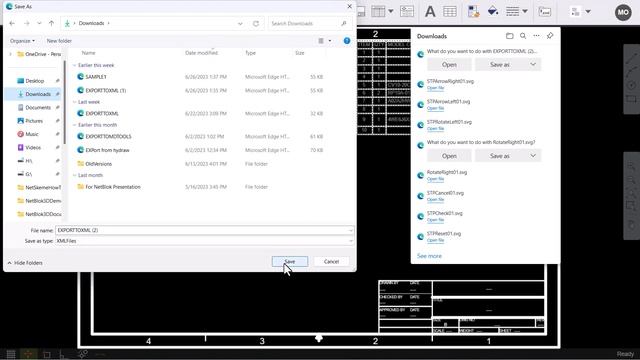This screenshot has height=360, width=640.
Task: Open file link under STPReset01.svg
Action: pyautogui.click(x=435, y=240)
